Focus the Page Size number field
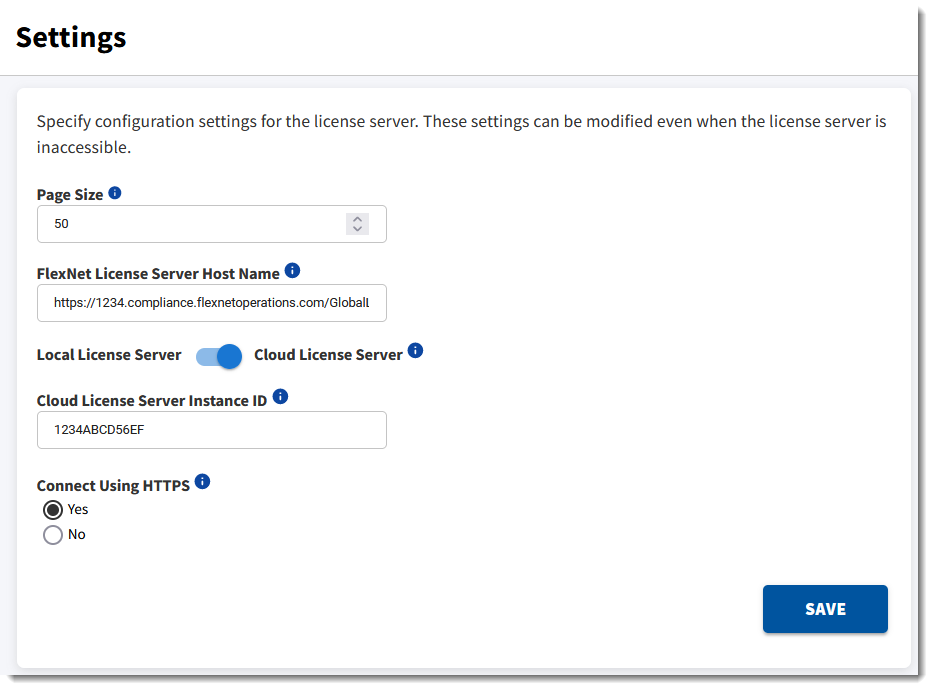 click(x=190, y=224)
